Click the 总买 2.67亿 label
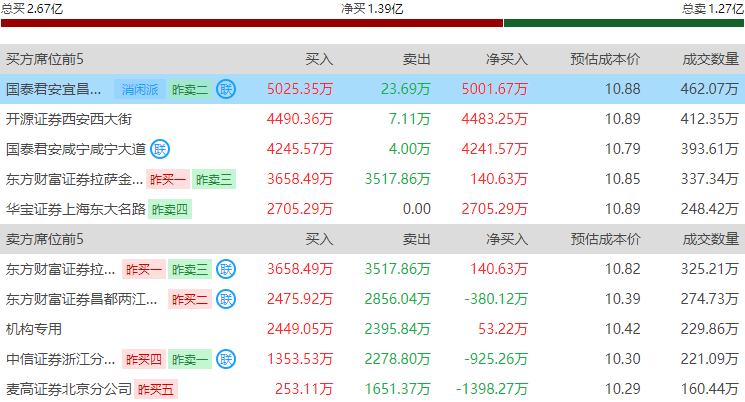745x402 pixels. 32,8
